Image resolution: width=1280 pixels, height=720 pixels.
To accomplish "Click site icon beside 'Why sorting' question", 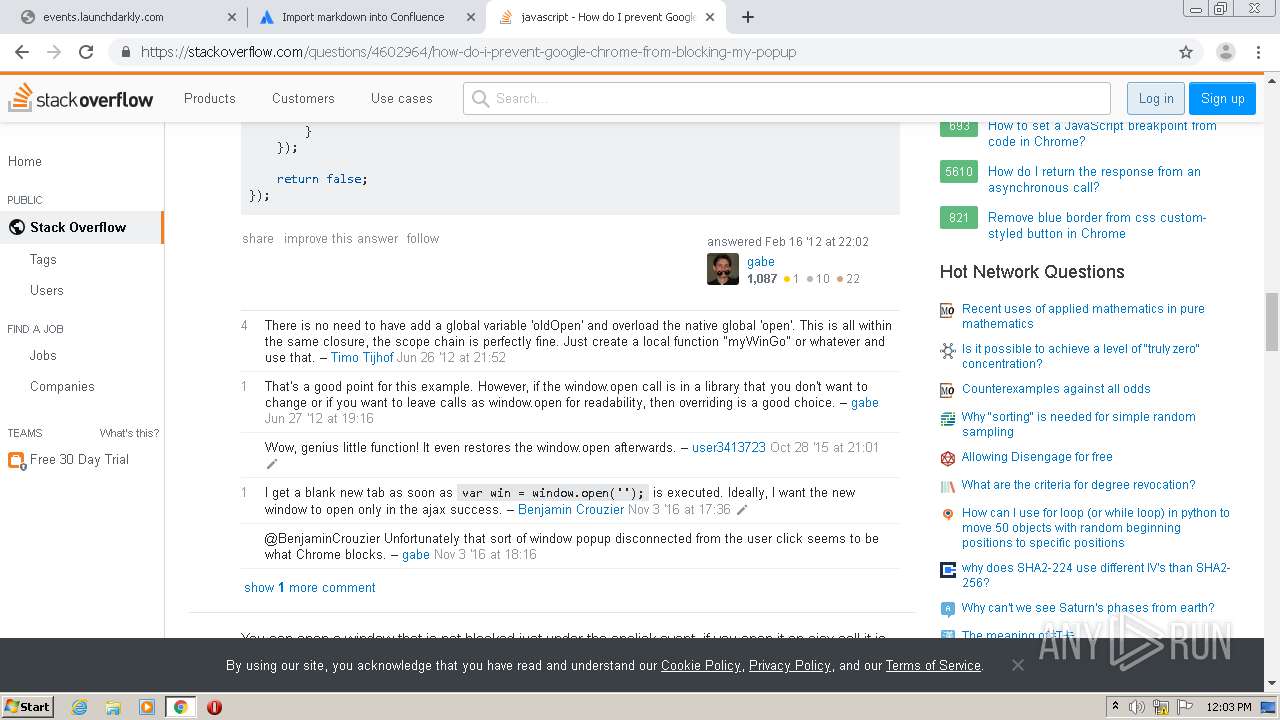I will 947,418.
